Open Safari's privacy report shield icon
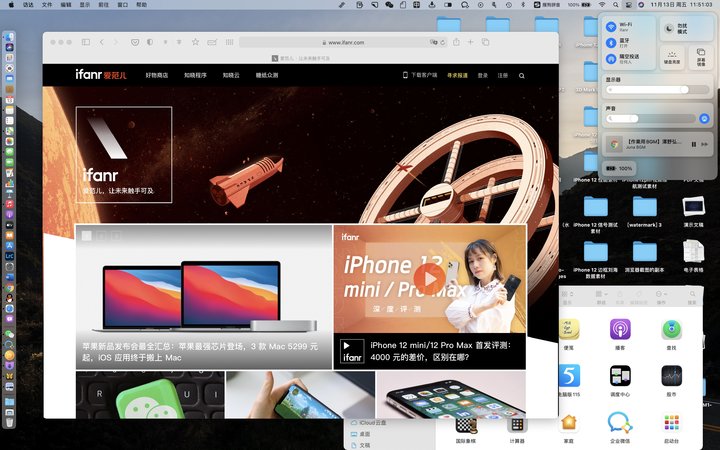The width and height of the screenshot is (720, 450). (150, 42)
